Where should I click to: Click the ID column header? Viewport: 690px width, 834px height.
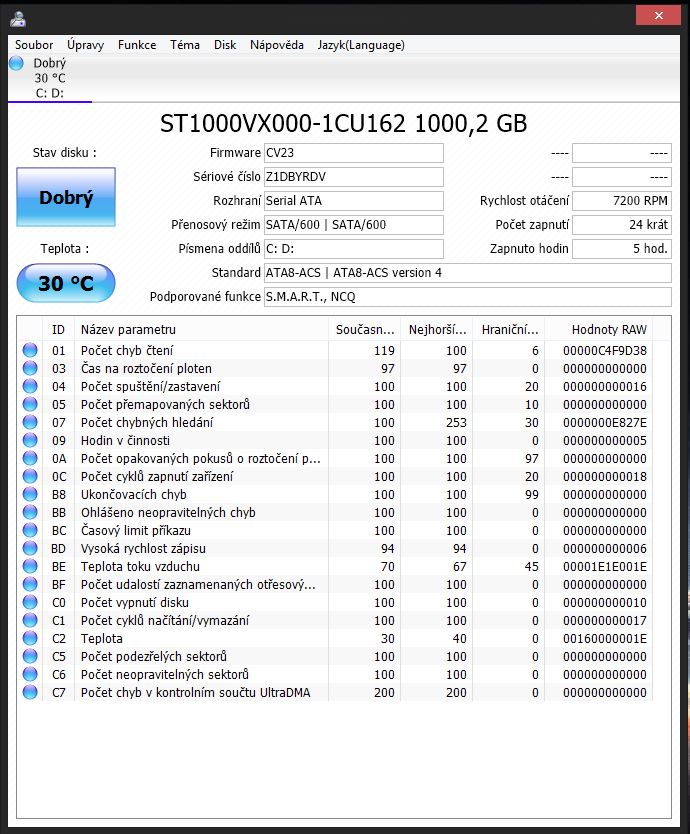(59, 330)
